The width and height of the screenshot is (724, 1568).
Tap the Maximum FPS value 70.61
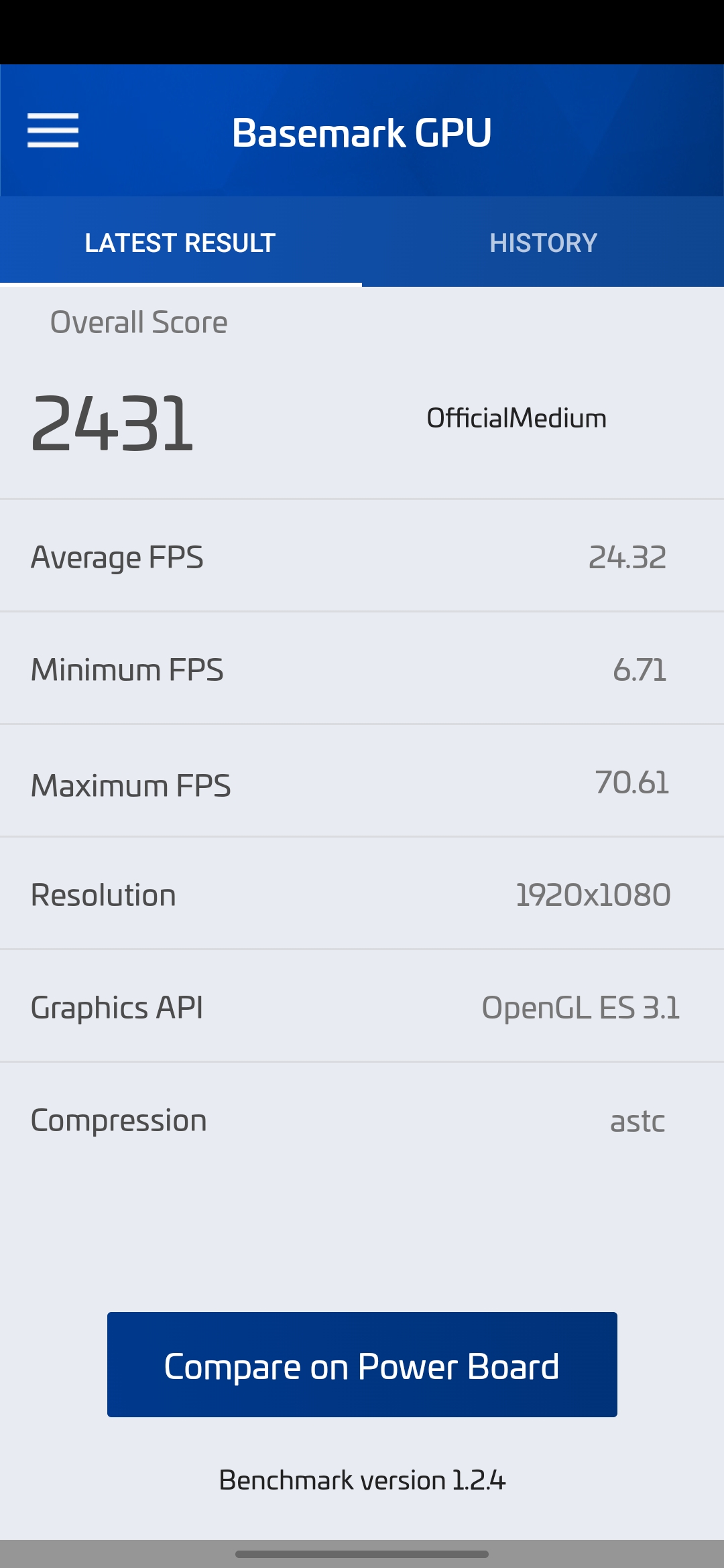pyautogui.click(x=631, y=782)
